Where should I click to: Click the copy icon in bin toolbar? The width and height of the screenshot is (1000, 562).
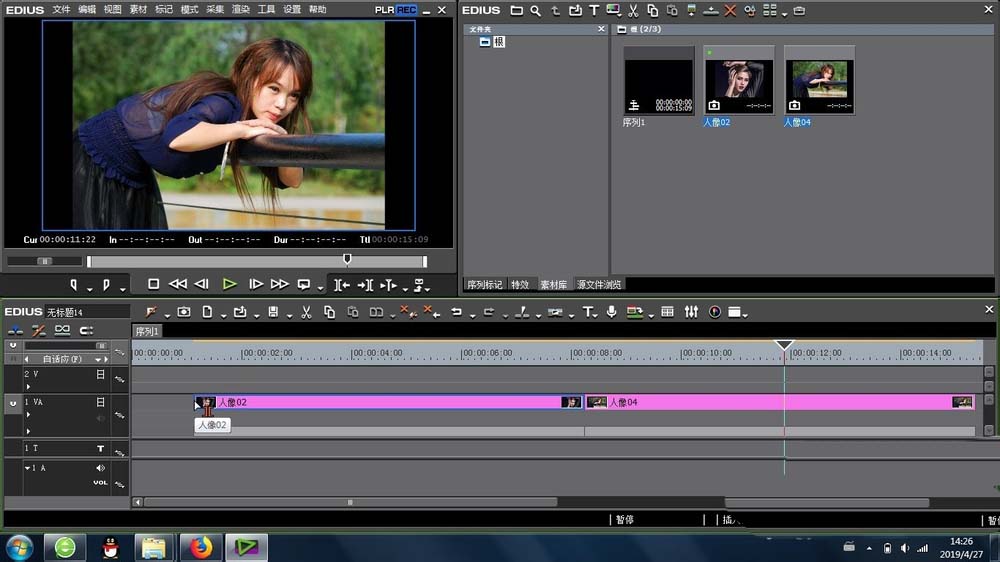click(652, 10)
